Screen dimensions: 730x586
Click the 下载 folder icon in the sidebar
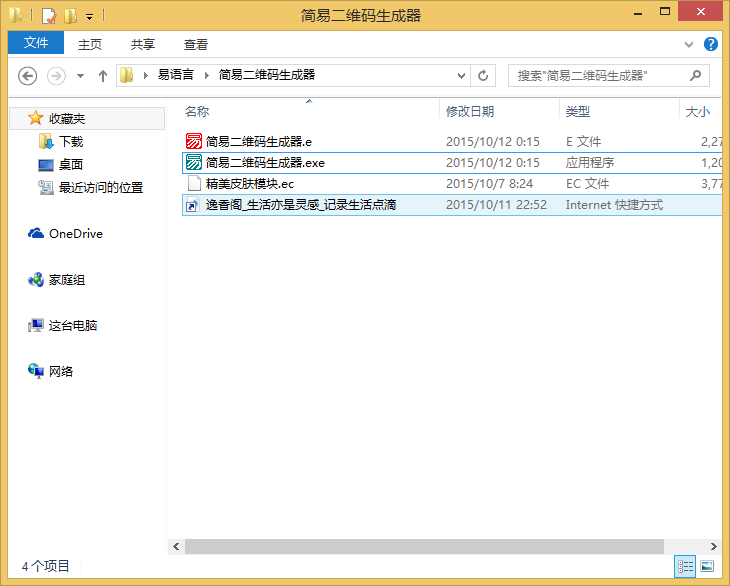click(x=46, y=141)
